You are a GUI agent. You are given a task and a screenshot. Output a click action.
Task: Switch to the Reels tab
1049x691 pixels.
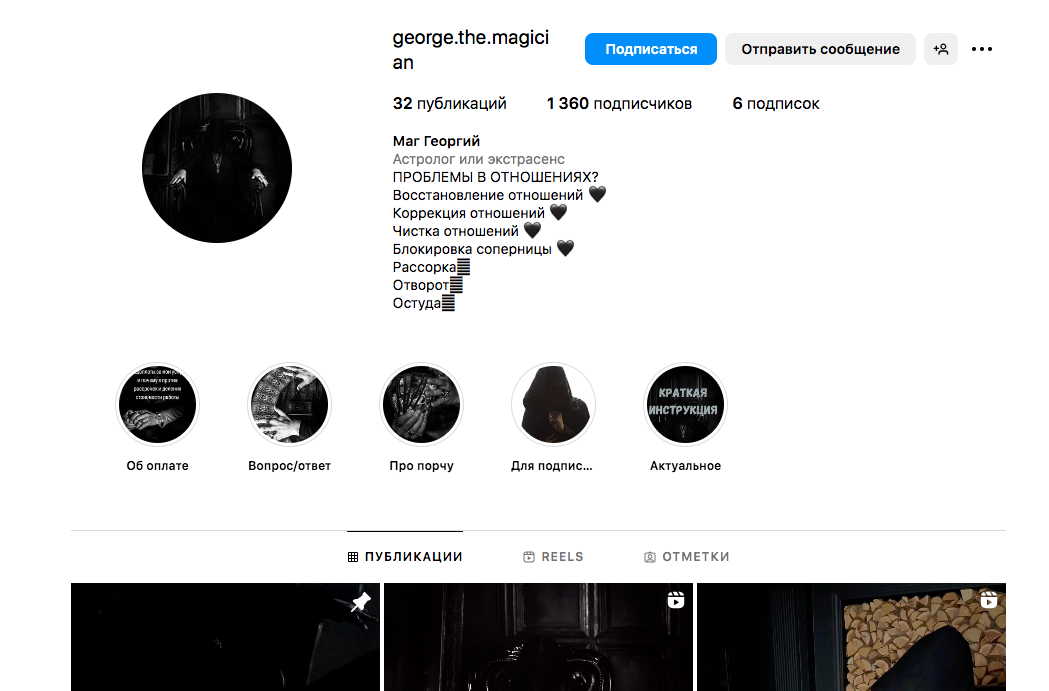(x=553, y=557)
